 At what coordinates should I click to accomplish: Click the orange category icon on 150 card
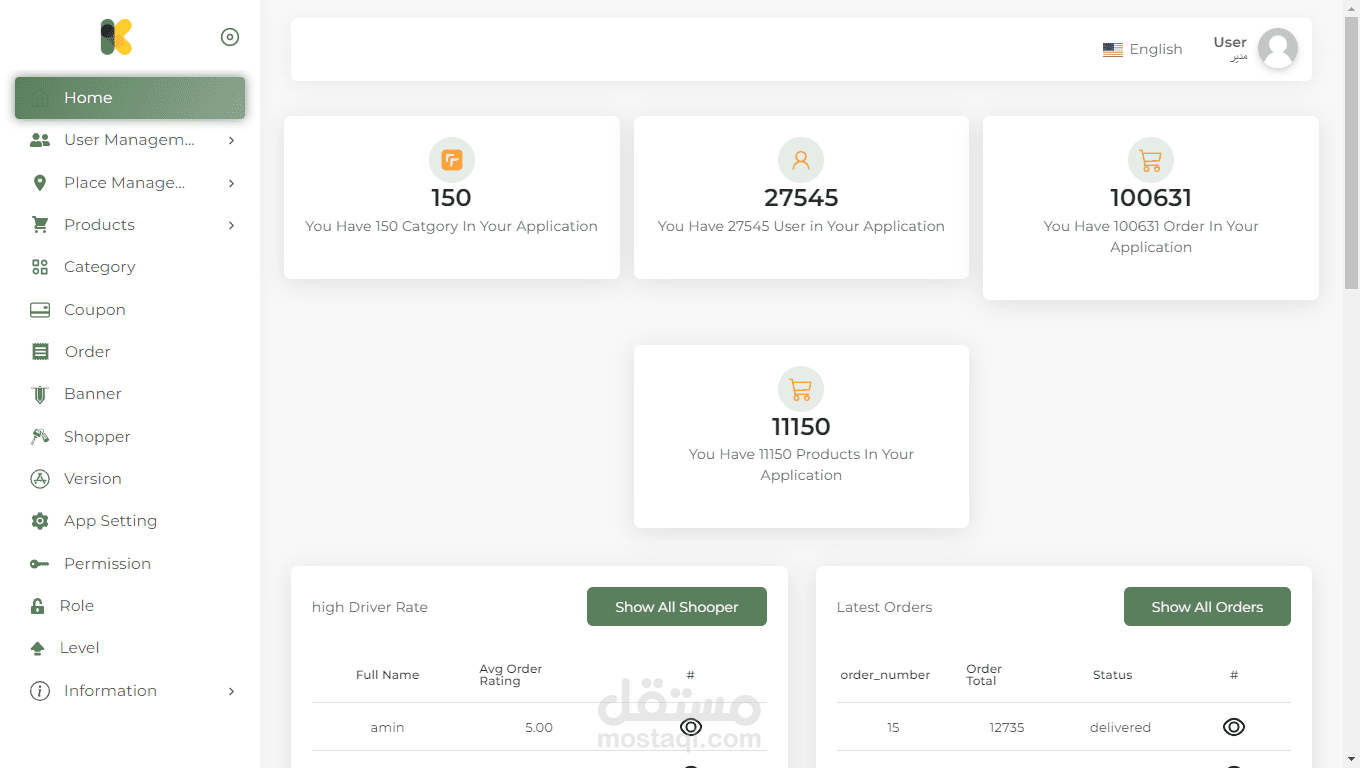(452, 160)
